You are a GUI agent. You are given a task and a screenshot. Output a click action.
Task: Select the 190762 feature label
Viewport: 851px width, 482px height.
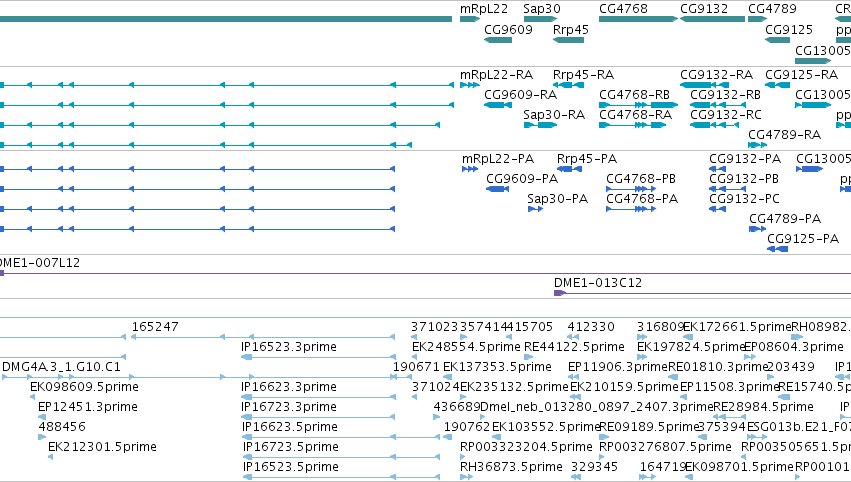[x=467, y=427]
